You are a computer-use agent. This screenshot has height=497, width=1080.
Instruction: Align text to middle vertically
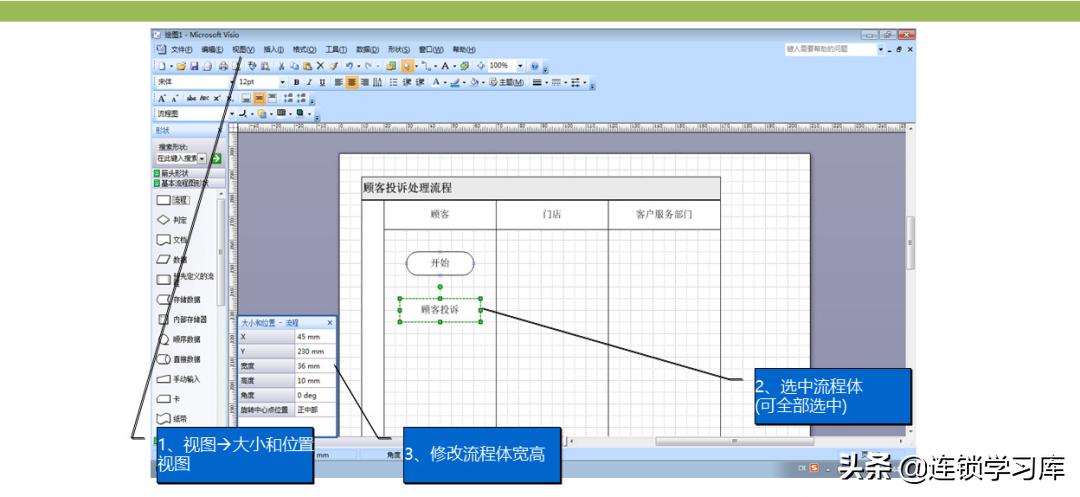point(258,98)
